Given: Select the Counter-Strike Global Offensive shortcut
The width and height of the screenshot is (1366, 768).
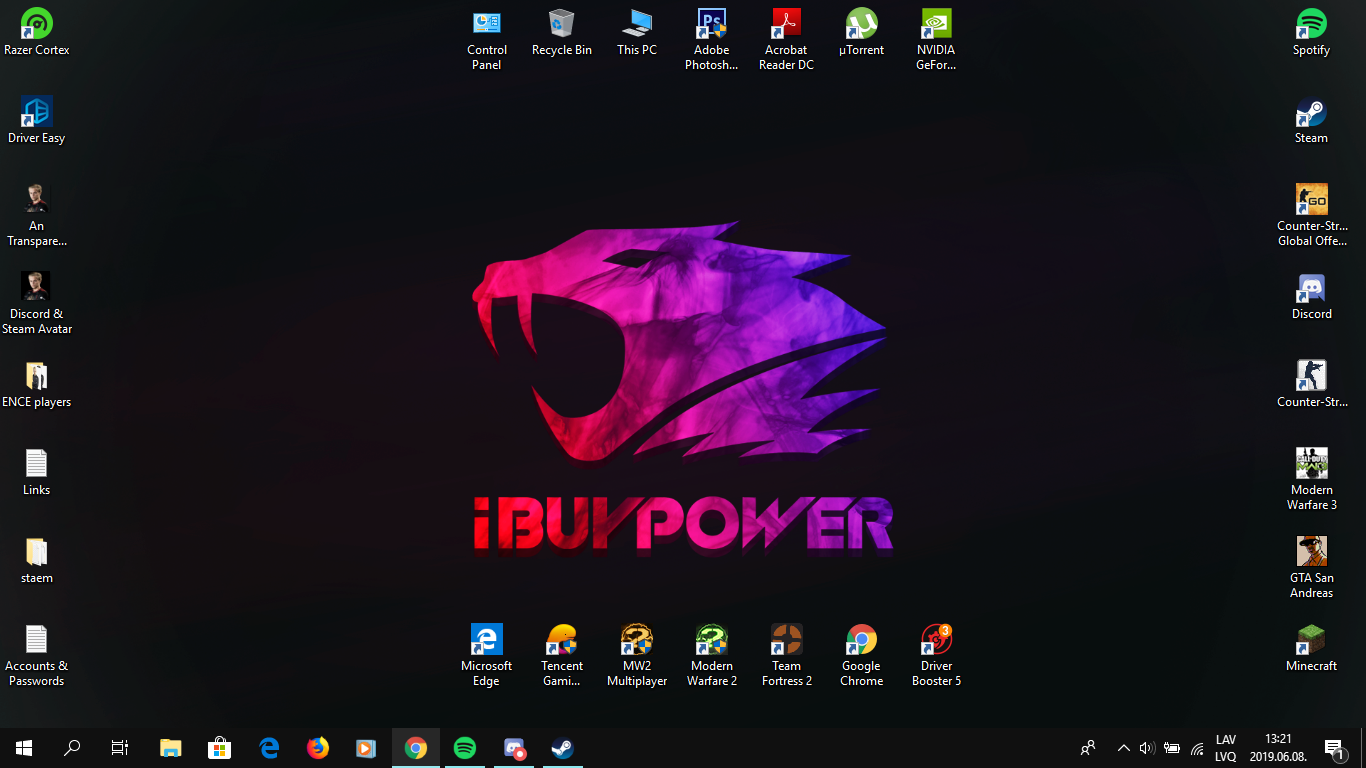Looking at the screenshot, I should 1311,215.
